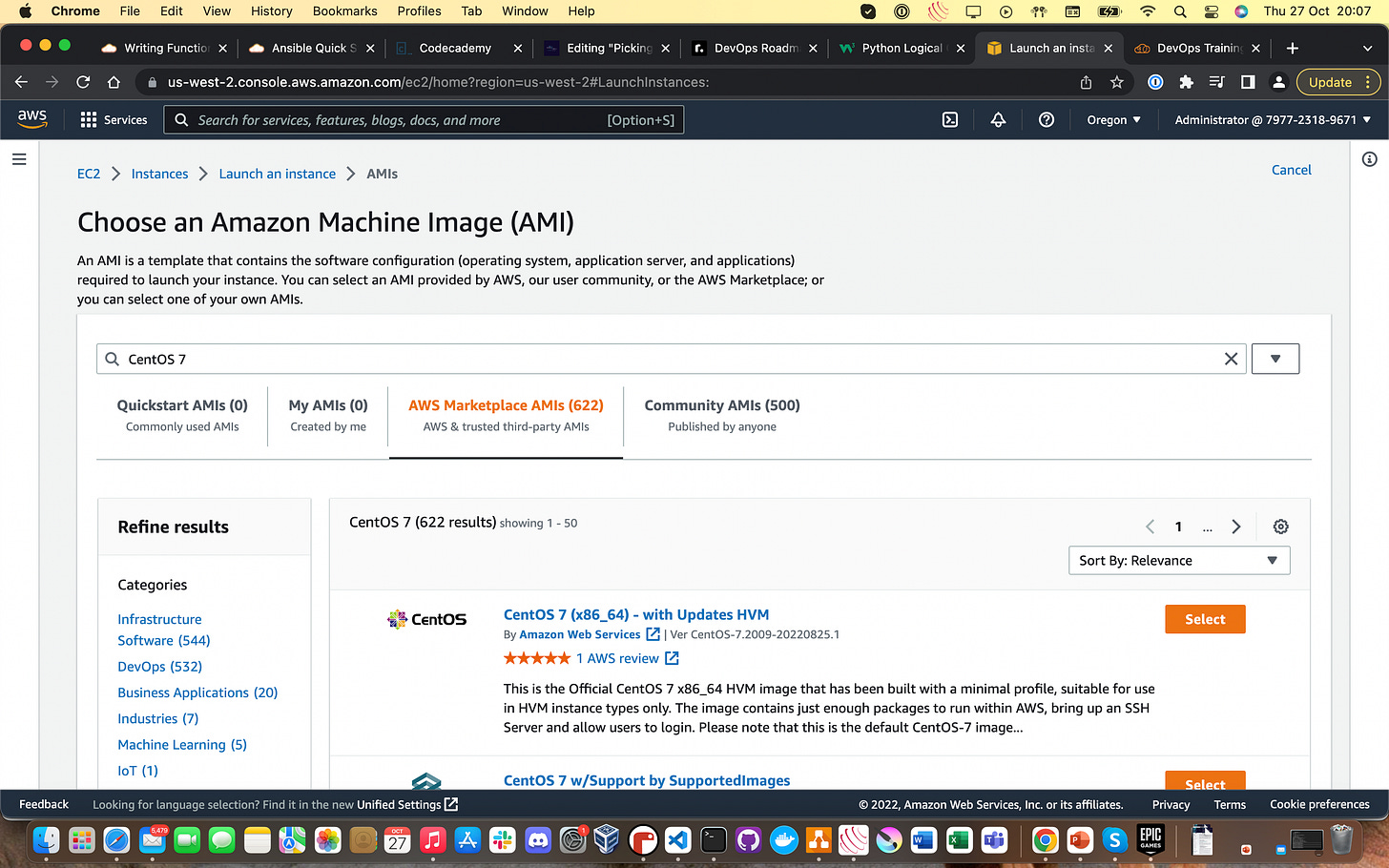
Task: Reload the page with Chrome's refresh button
Action: pyautogui.click(x=83, y=82)
